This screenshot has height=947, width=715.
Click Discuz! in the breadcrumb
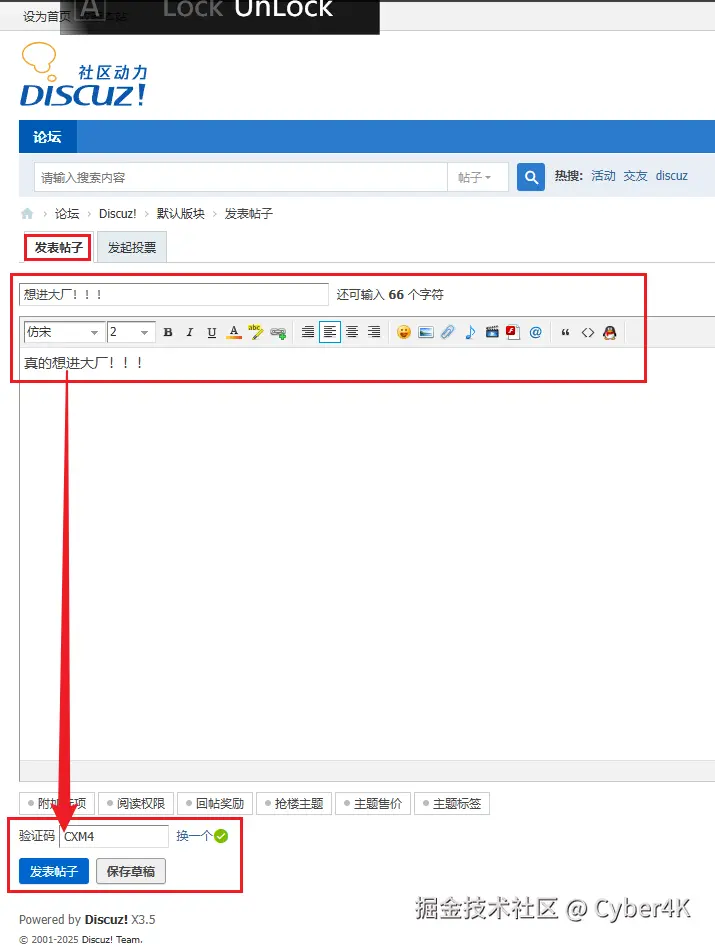(118, 214)
